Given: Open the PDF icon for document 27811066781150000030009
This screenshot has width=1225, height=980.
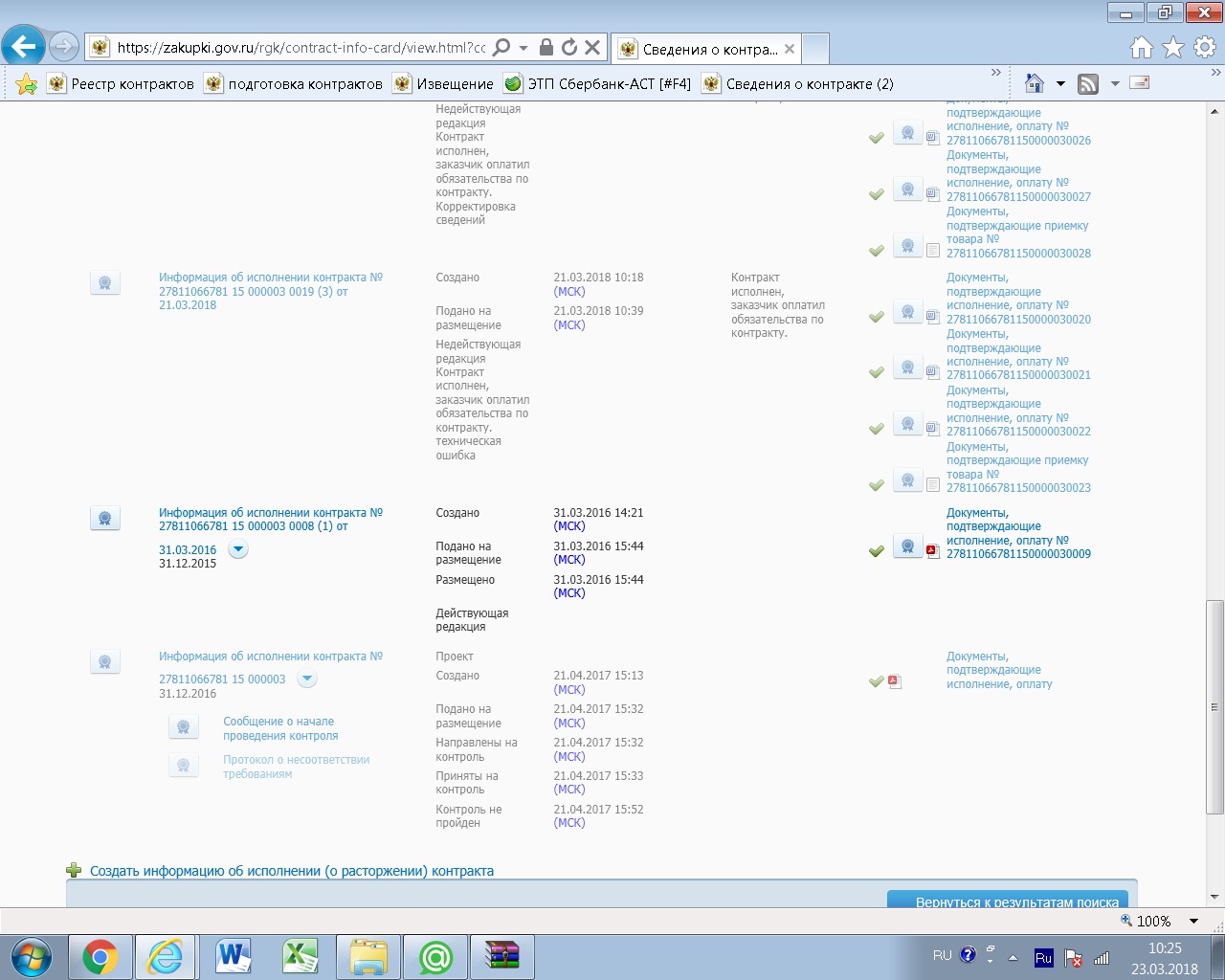Looking at the screenshot, I should pos(933,550).
